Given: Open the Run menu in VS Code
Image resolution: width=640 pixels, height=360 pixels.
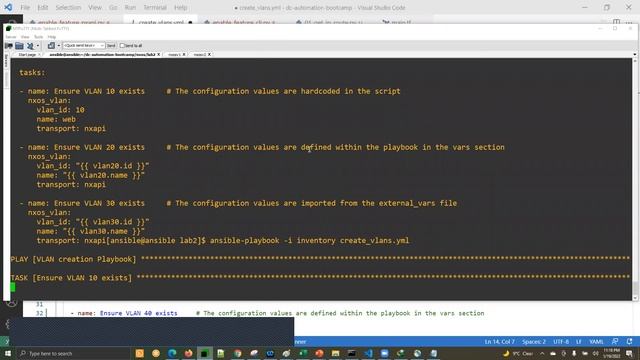Looking at the screenshot, I should pos(130,7).
